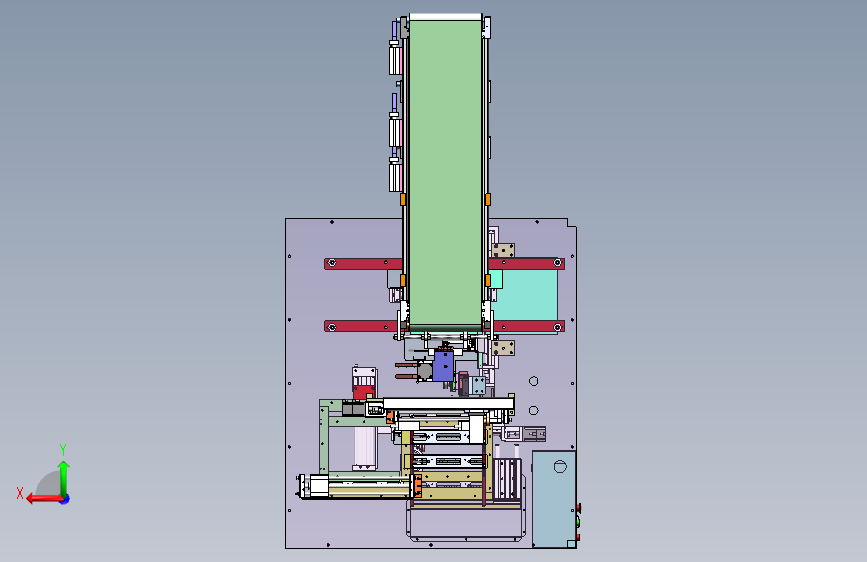Screen dimensions: 867x562
Task: Click the red X axis arrow of the triad
Action: coord(43,499)
